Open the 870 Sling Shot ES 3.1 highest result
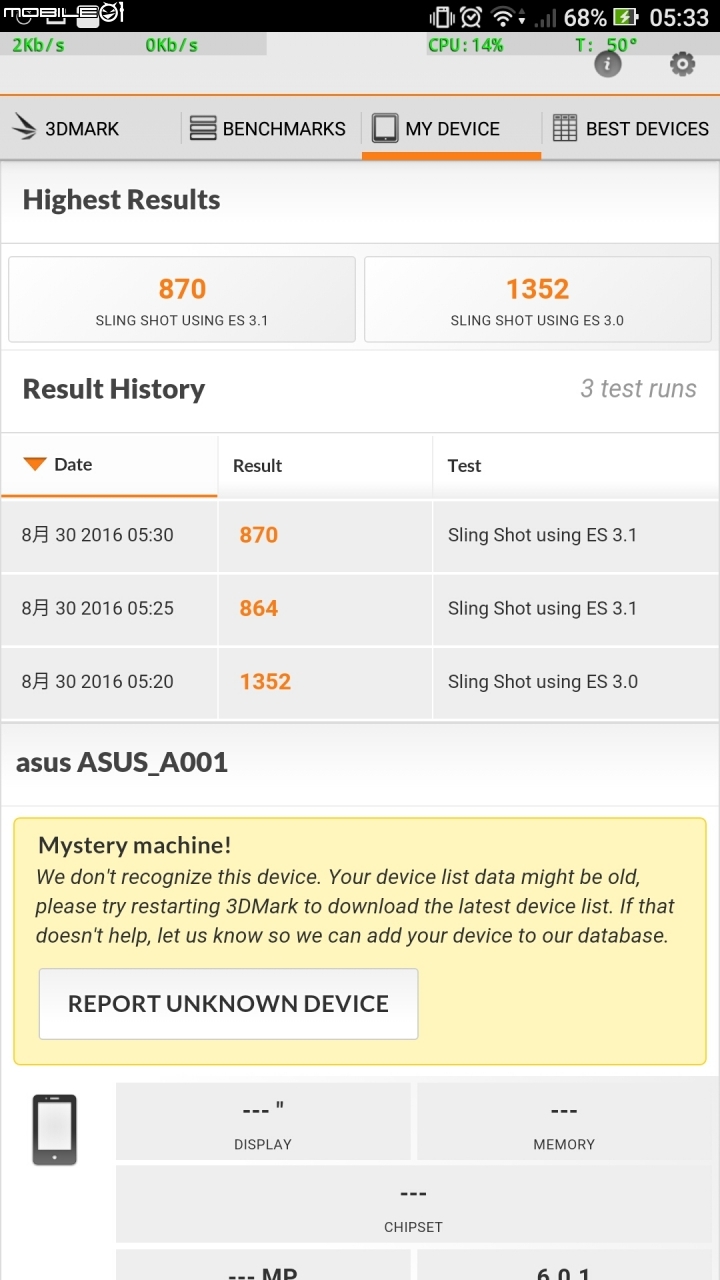The image size is (720, 1280). pyautogui.click(x=182, y=300)
